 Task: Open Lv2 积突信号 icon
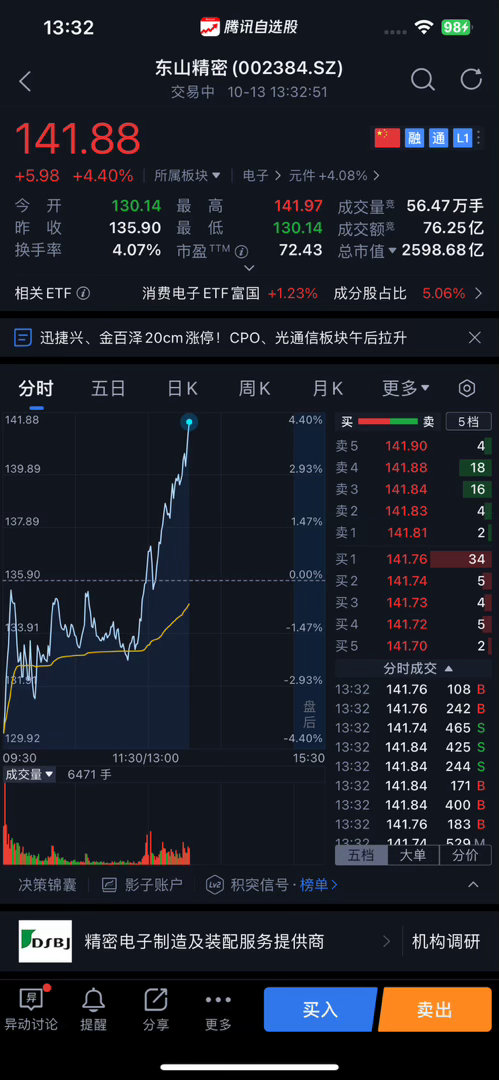point(215,885)
